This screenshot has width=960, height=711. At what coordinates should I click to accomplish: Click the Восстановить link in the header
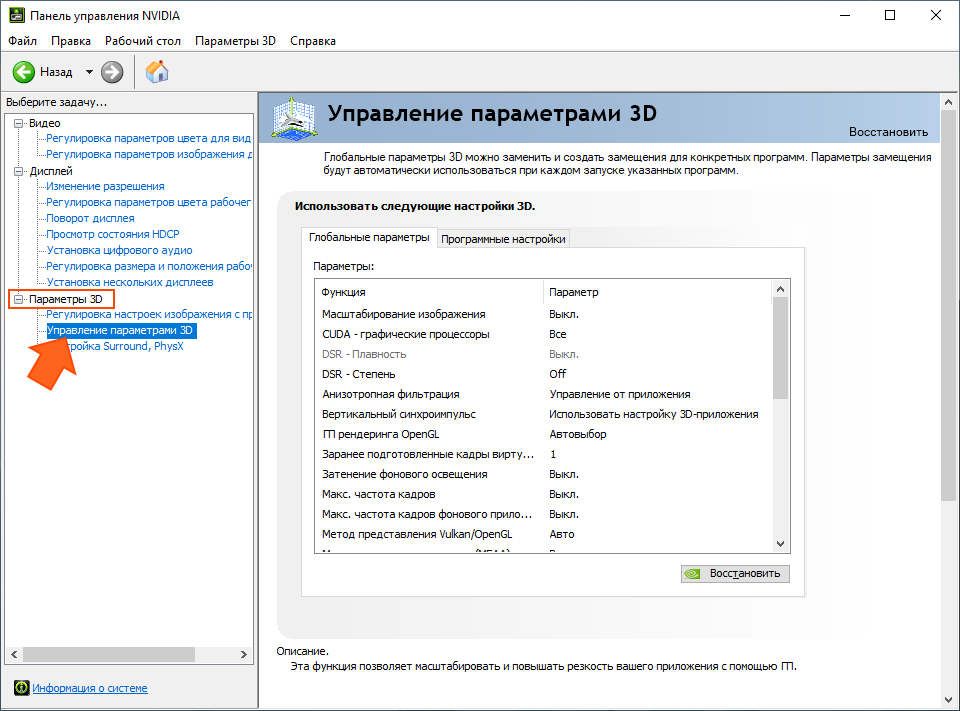tap(888, 132)
